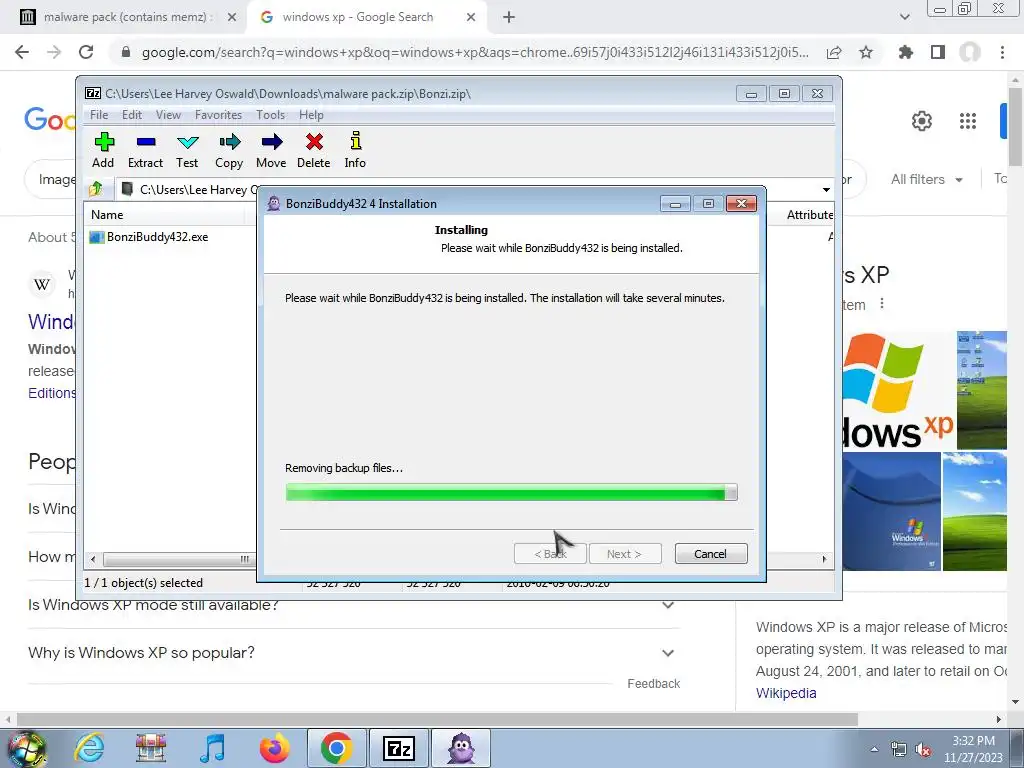Click the Chrome forward arrow
Image resolution: width=1024 pixels, height=768 pixels.
(54, 52)
